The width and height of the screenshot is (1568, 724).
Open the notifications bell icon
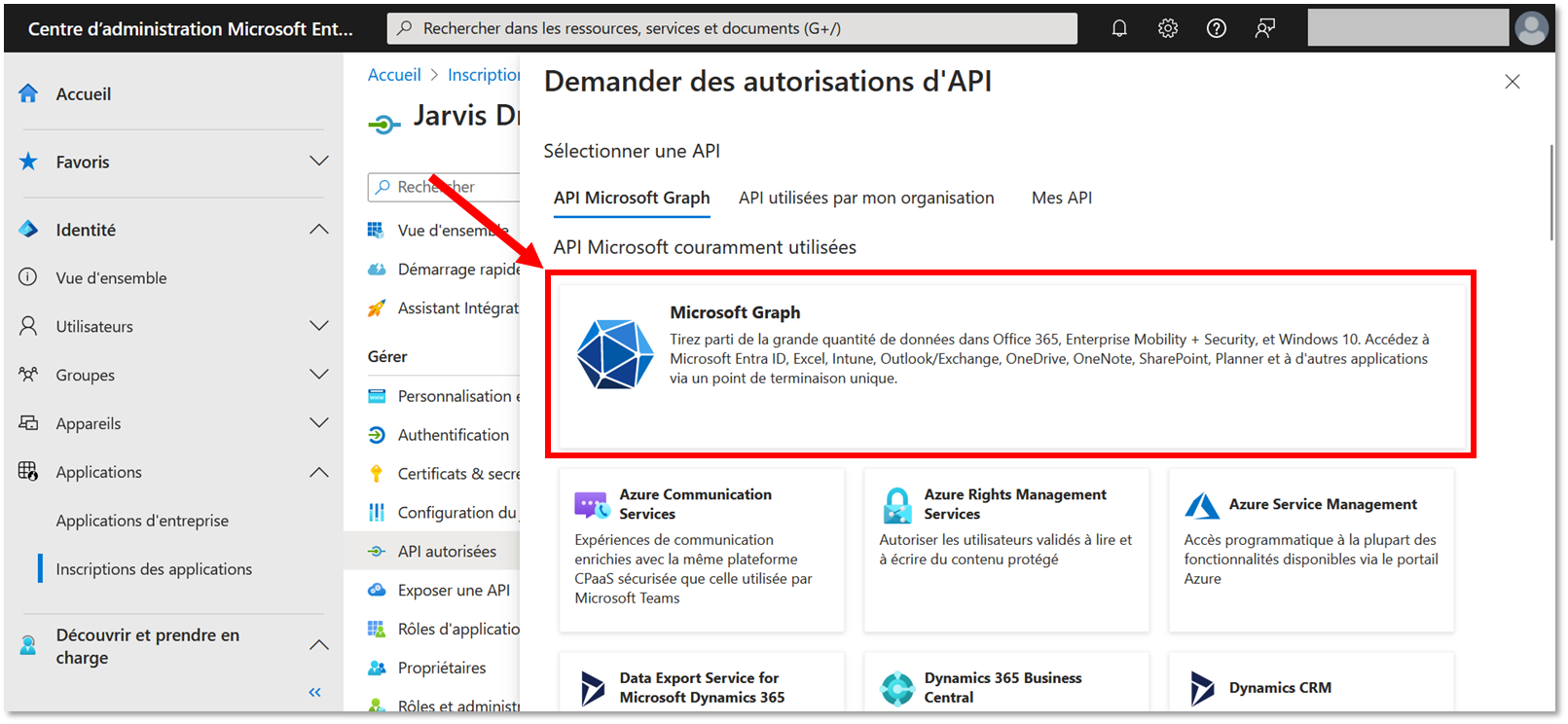[1119, 28]
